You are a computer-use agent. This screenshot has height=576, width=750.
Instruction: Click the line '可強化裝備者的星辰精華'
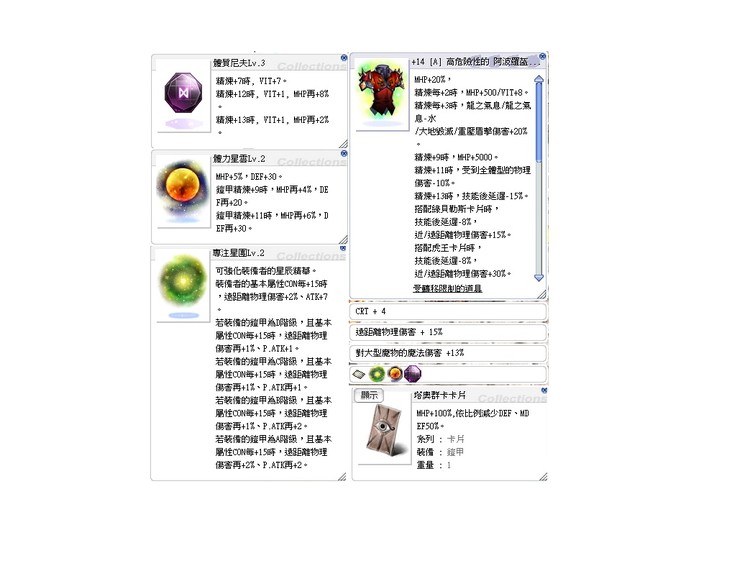pos(265,271)
